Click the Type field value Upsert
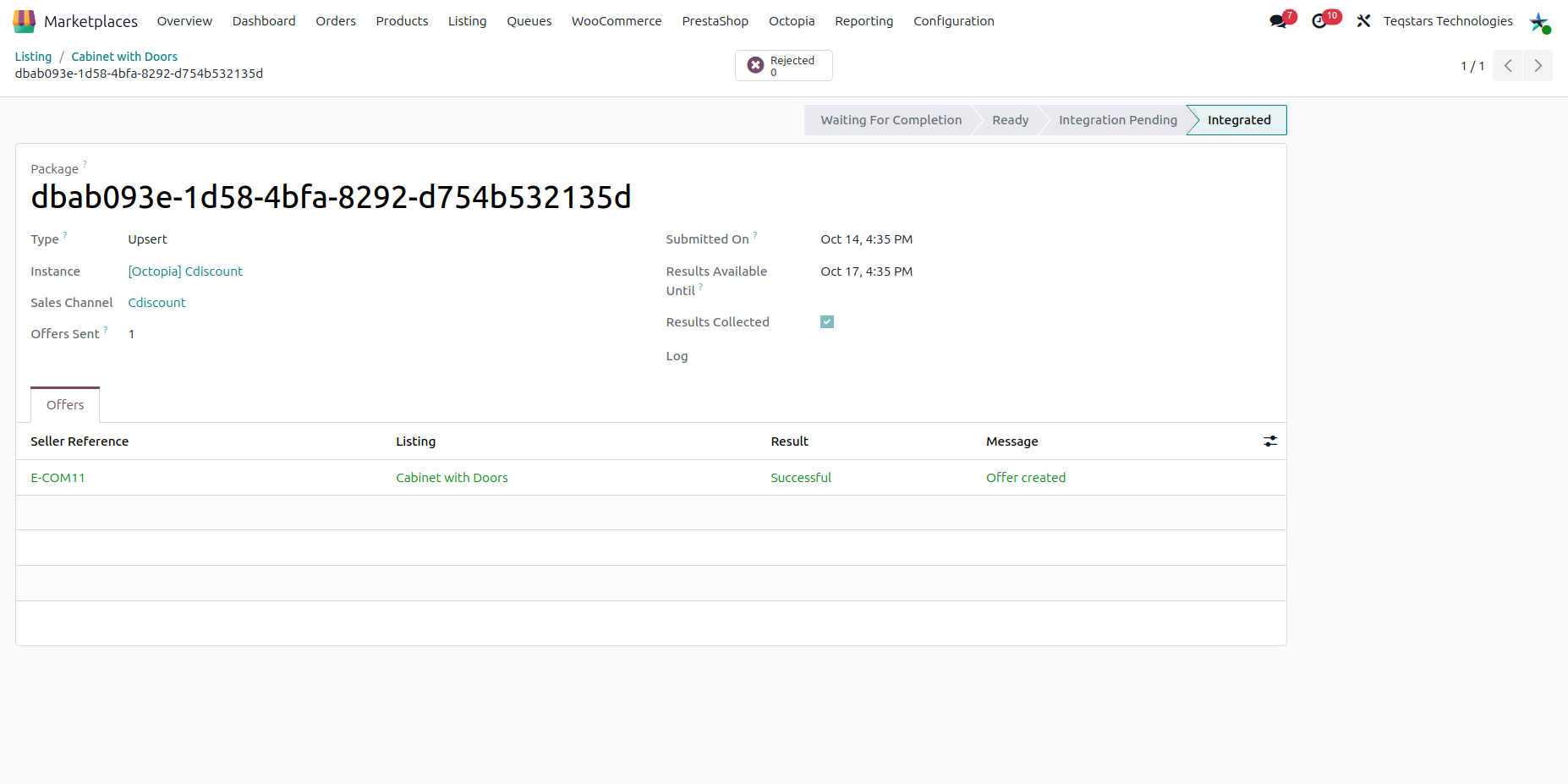Viewport: 1568px width, 784px height. coord(148,239)
